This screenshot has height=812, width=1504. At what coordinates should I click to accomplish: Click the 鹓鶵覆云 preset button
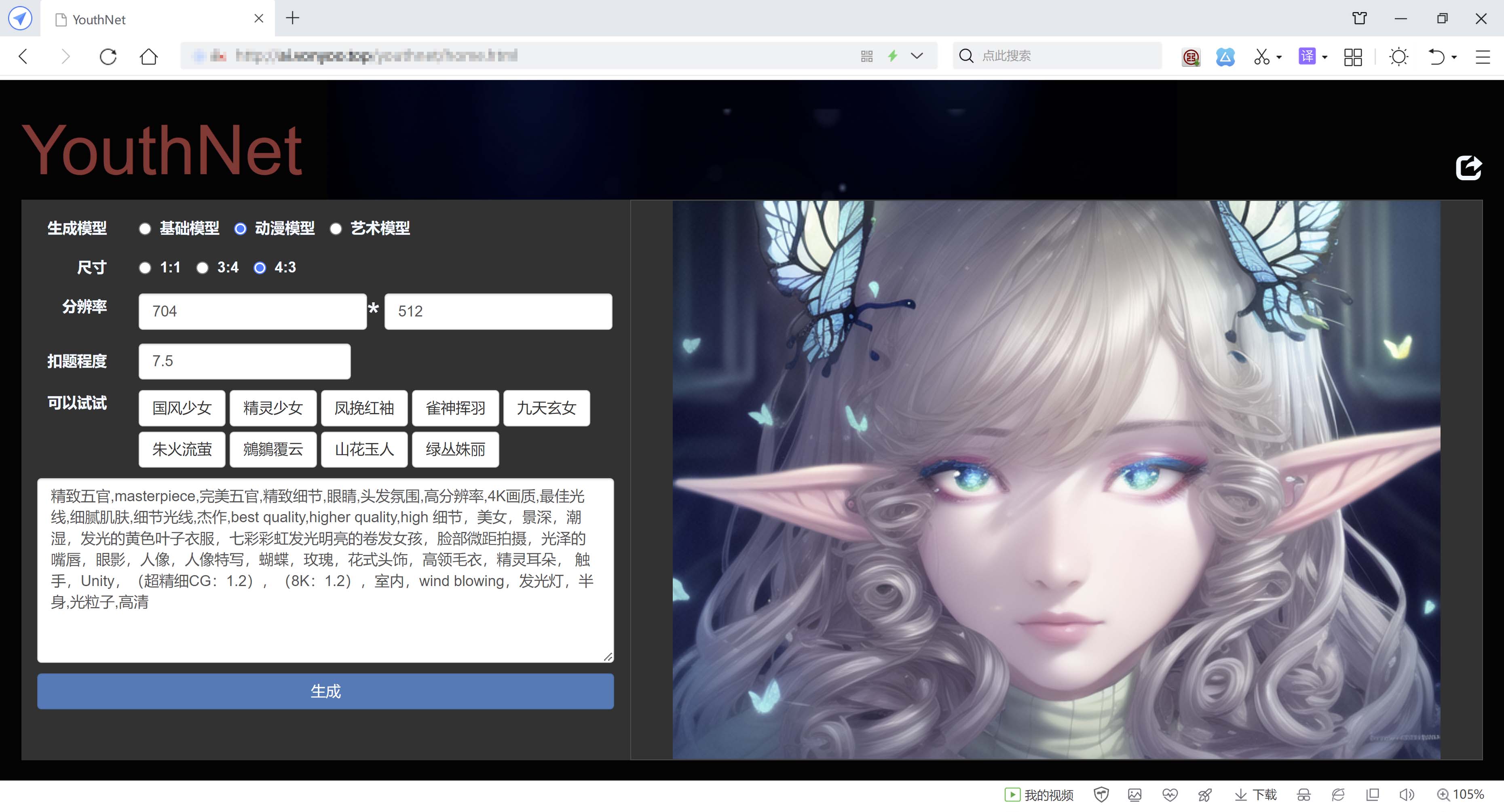pyautogui.click(x=272, y=449)
